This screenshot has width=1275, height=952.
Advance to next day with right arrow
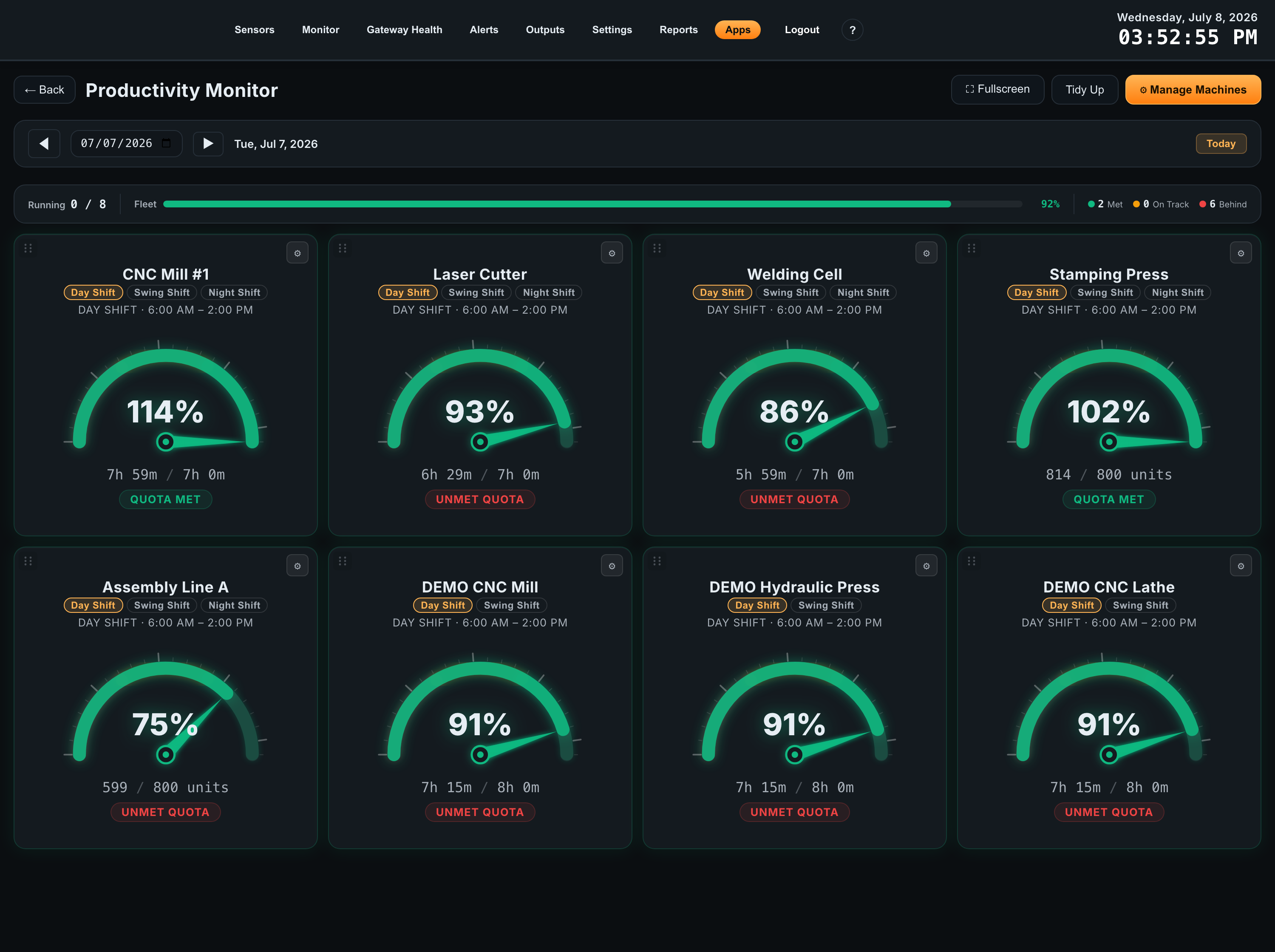coord(208,144)
